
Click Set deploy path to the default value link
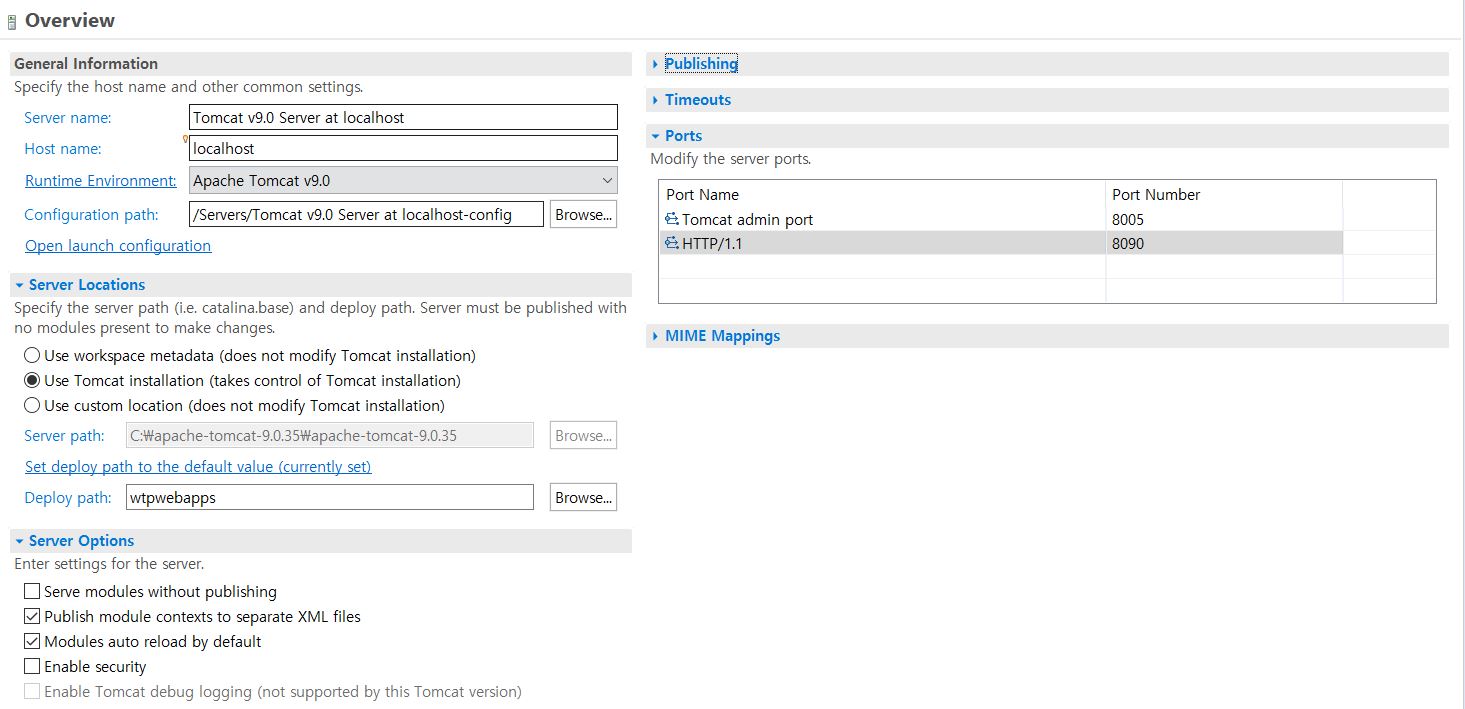coord(198,466)
